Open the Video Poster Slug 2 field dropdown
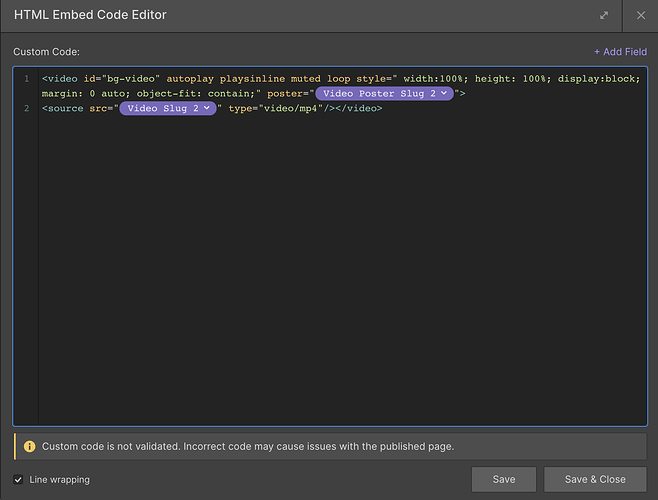The height and width of the screenshot is (500, 658). click(x=384, y=93)
